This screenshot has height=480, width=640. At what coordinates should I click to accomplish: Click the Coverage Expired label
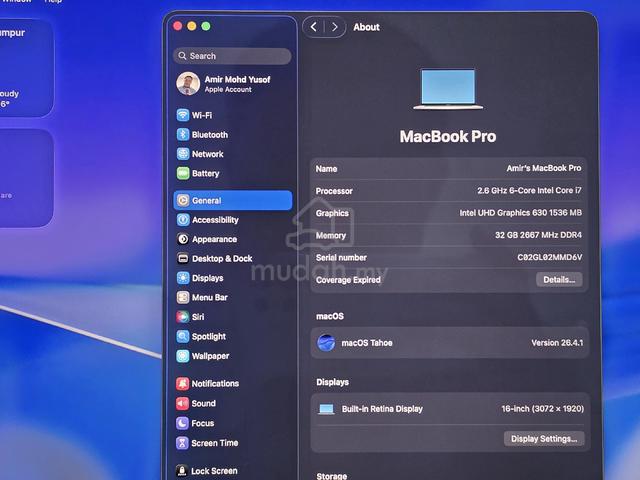coord(348,280)
